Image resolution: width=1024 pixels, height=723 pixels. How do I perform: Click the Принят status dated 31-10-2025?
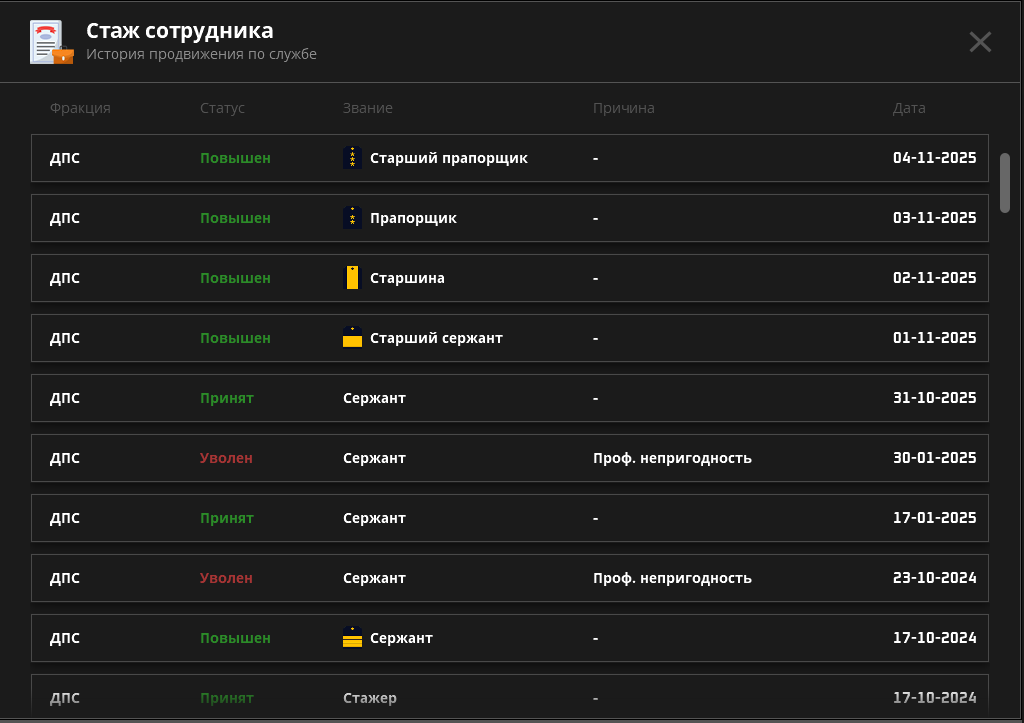click(x=227, y=398)
